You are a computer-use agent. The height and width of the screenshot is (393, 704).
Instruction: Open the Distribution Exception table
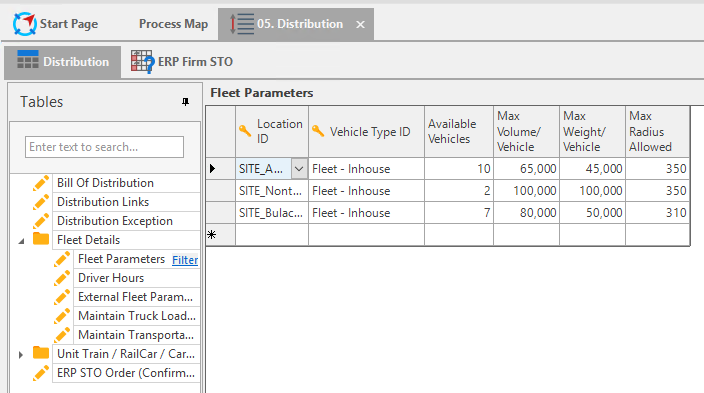coord(115,221)
